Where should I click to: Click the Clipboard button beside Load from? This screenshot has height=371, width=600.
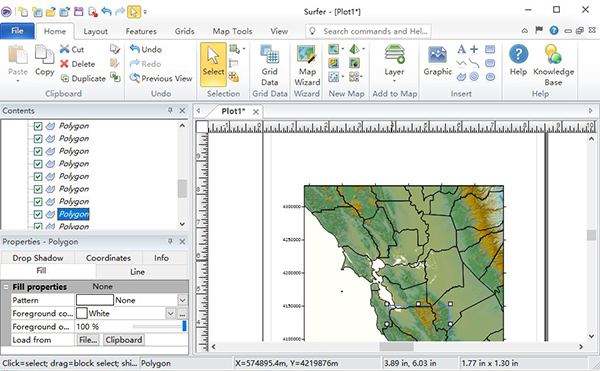[124, 340]
